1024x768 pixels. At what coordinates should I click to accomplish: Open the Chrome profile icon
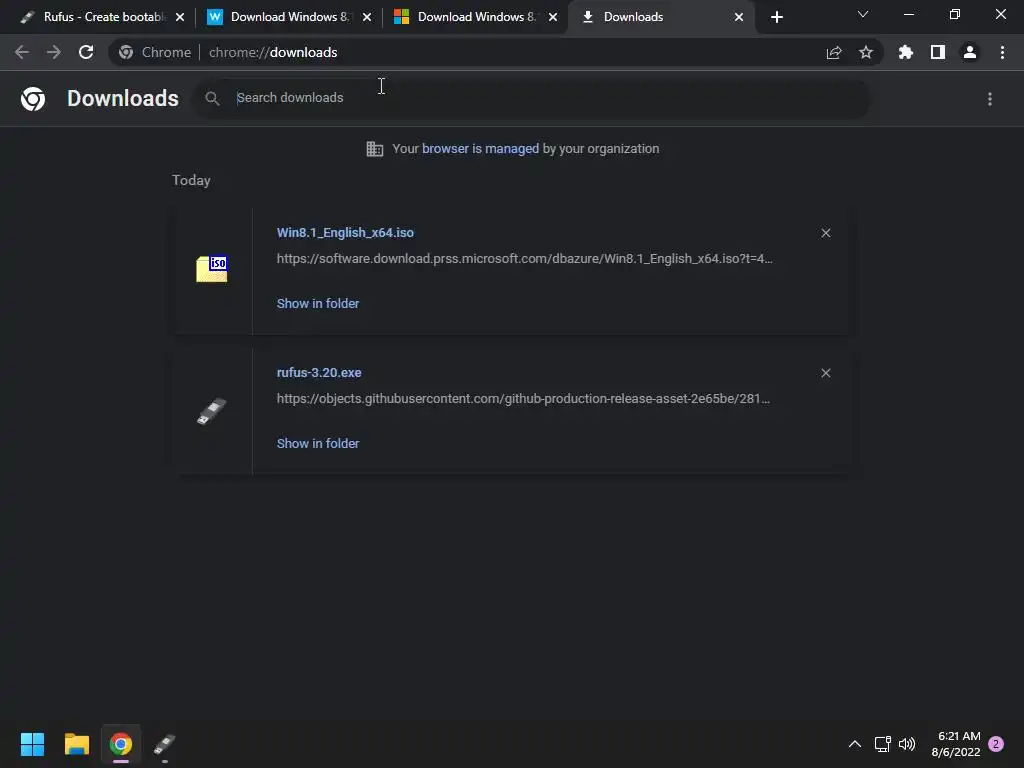[x=970, y=52]
